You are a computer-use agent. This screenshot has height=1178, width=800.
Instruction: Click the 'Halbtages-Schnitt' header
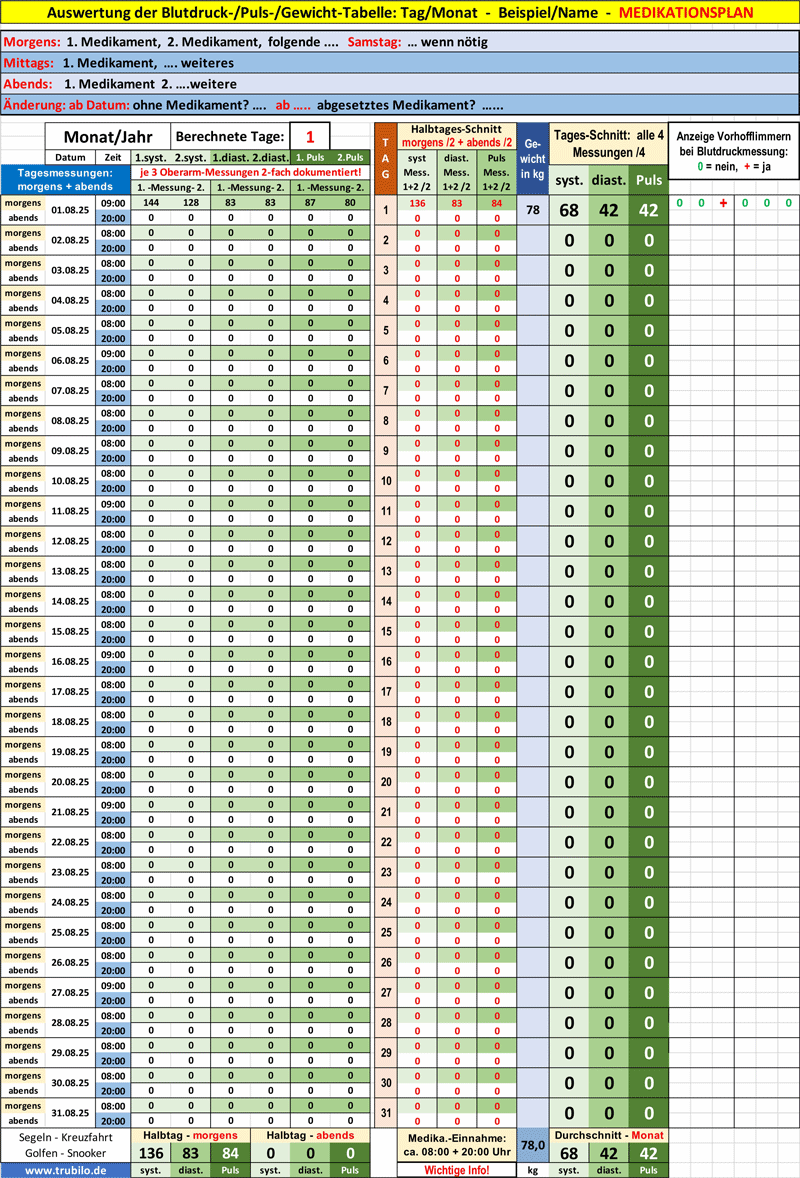coord(457,136)
